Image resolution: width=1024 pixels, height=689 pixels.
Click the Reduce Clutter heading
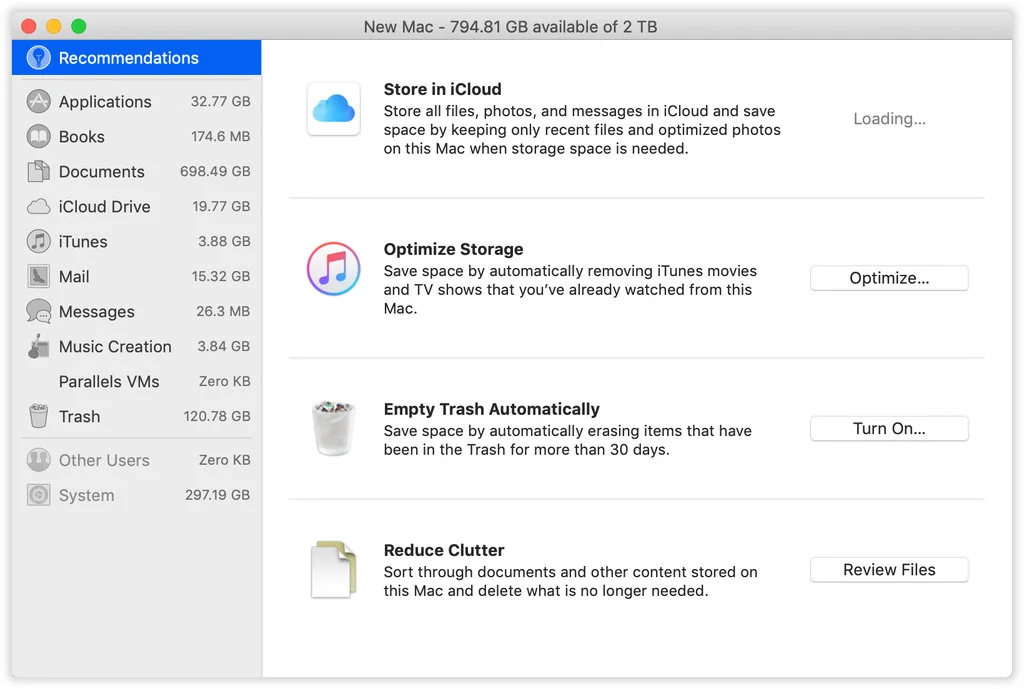tap(443, 550)
